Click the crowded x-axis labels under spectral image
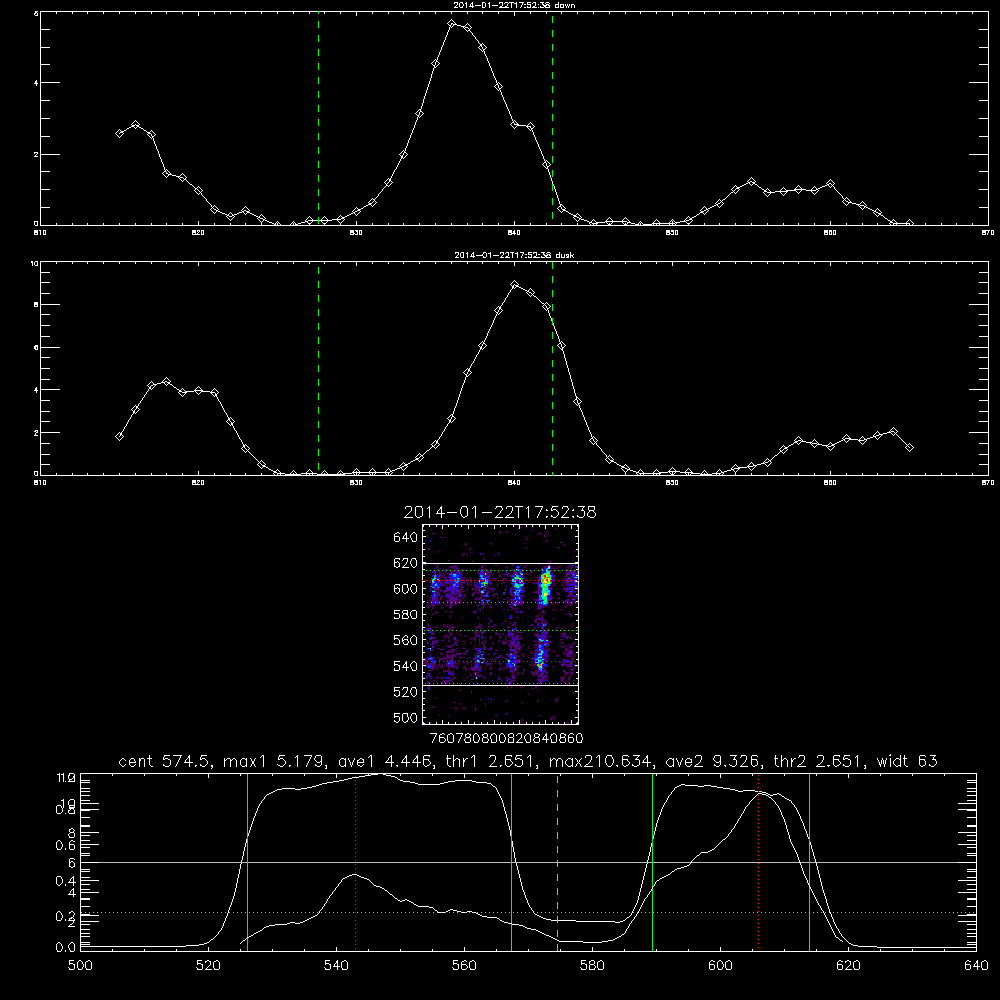The height and width of the screenshot is (1000, 1000). tap(506, 739)
